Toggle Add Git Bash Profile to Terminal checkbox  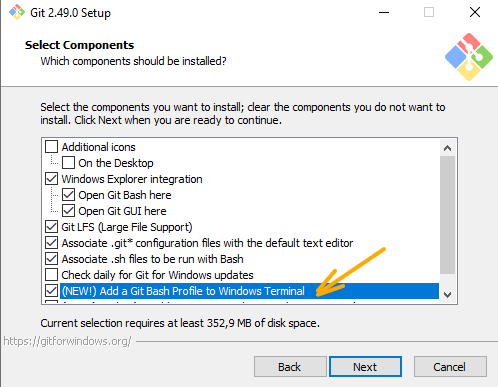51,291
